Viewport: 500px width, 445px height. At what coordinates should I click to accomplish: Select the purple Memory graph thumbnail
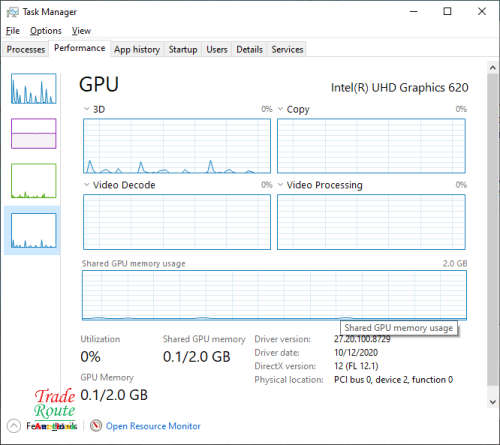coord(33,133)
